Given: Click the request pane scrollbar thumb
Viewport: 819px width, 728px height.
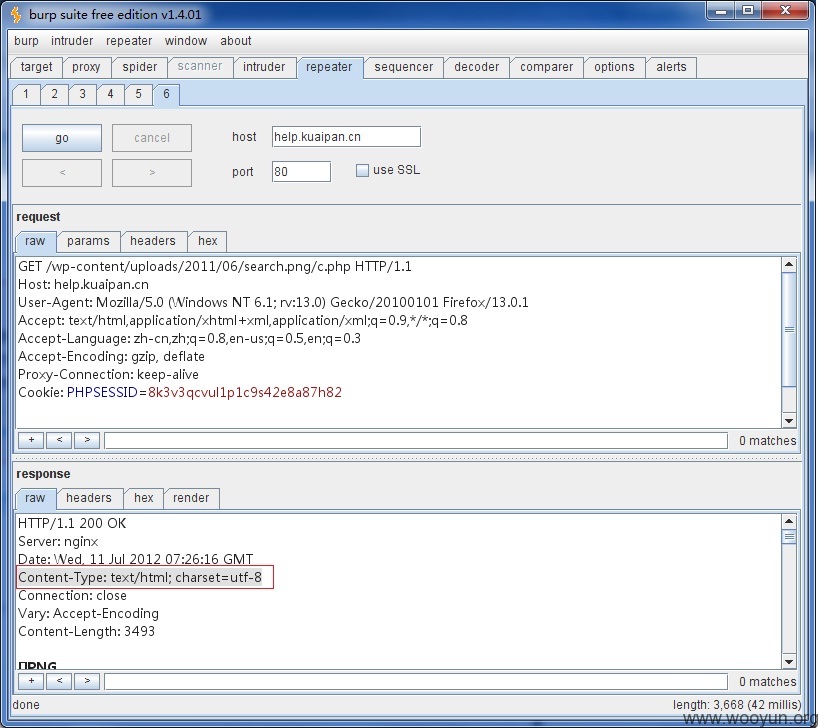Looking at the screenshot, I should tap(789, 330).
